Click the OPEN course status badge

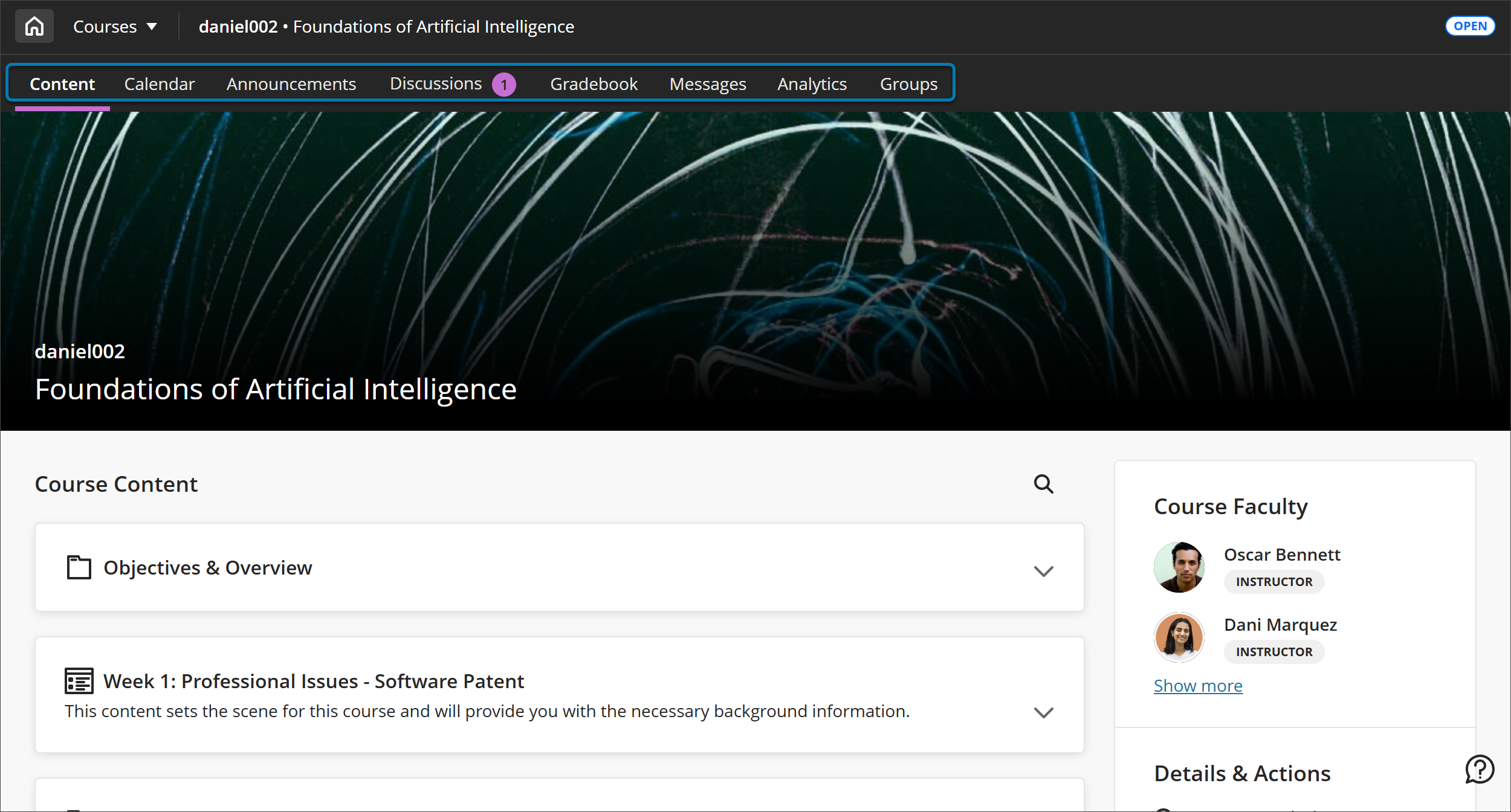tap(1469, 25)
